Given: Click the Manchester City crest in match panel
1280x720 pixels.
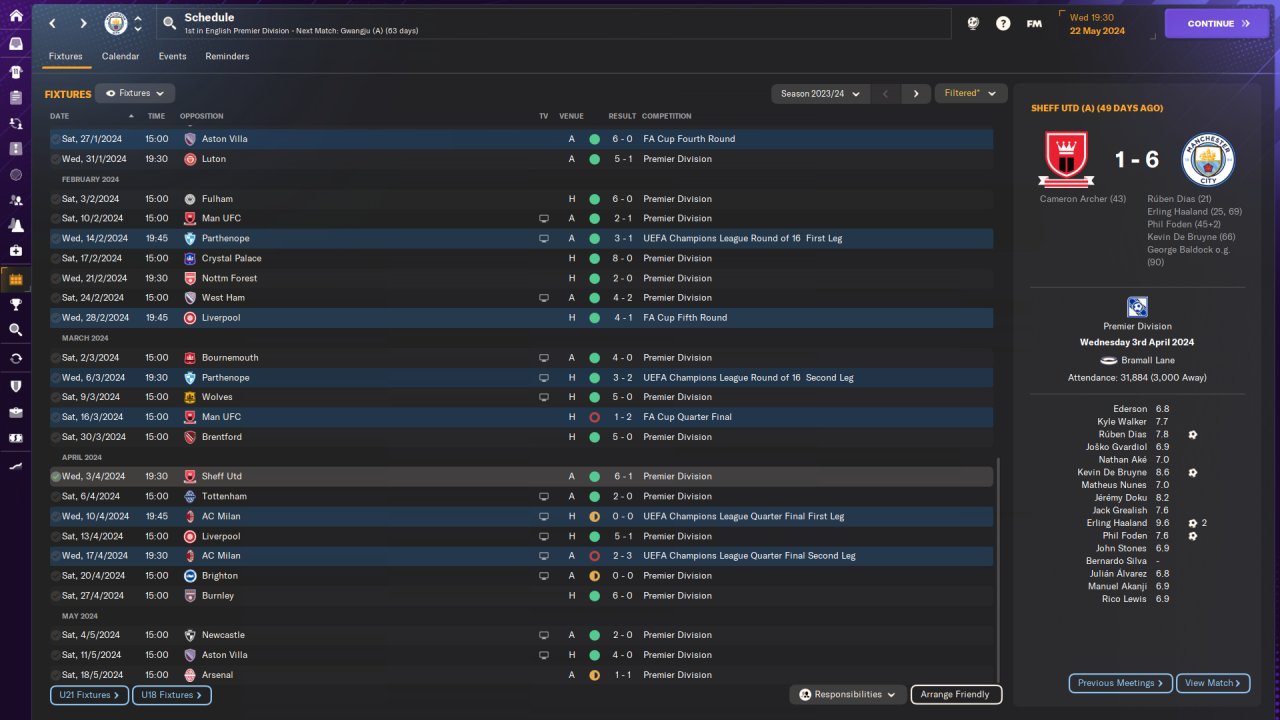Looking at the screenshot, I should [1208, 160].
